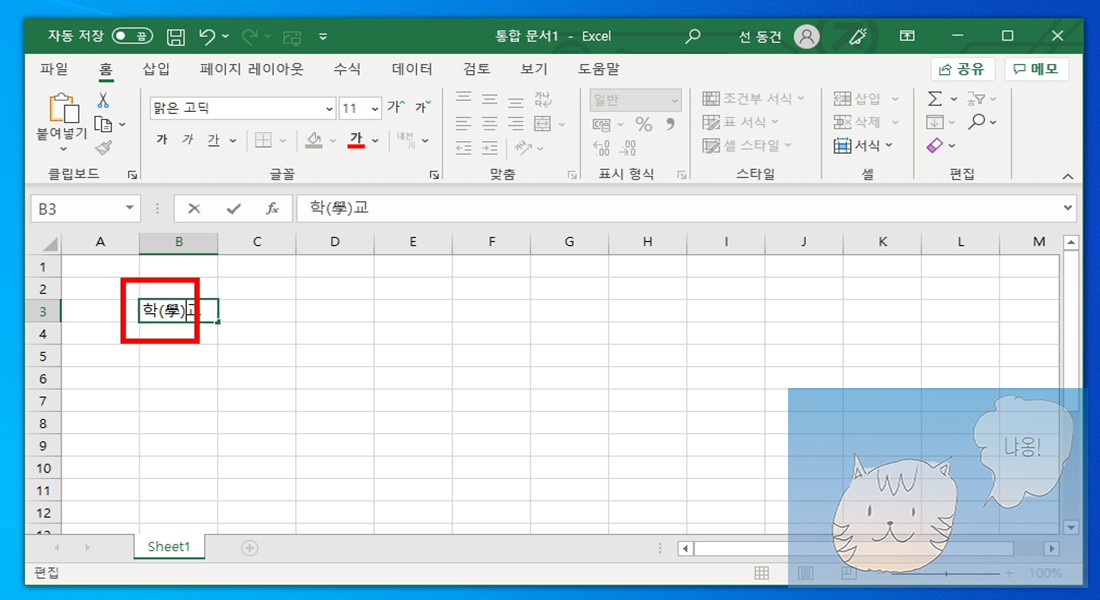Switch to the 보기 tab
Viewport: 1100px width, 600px height.
[533, 69]
